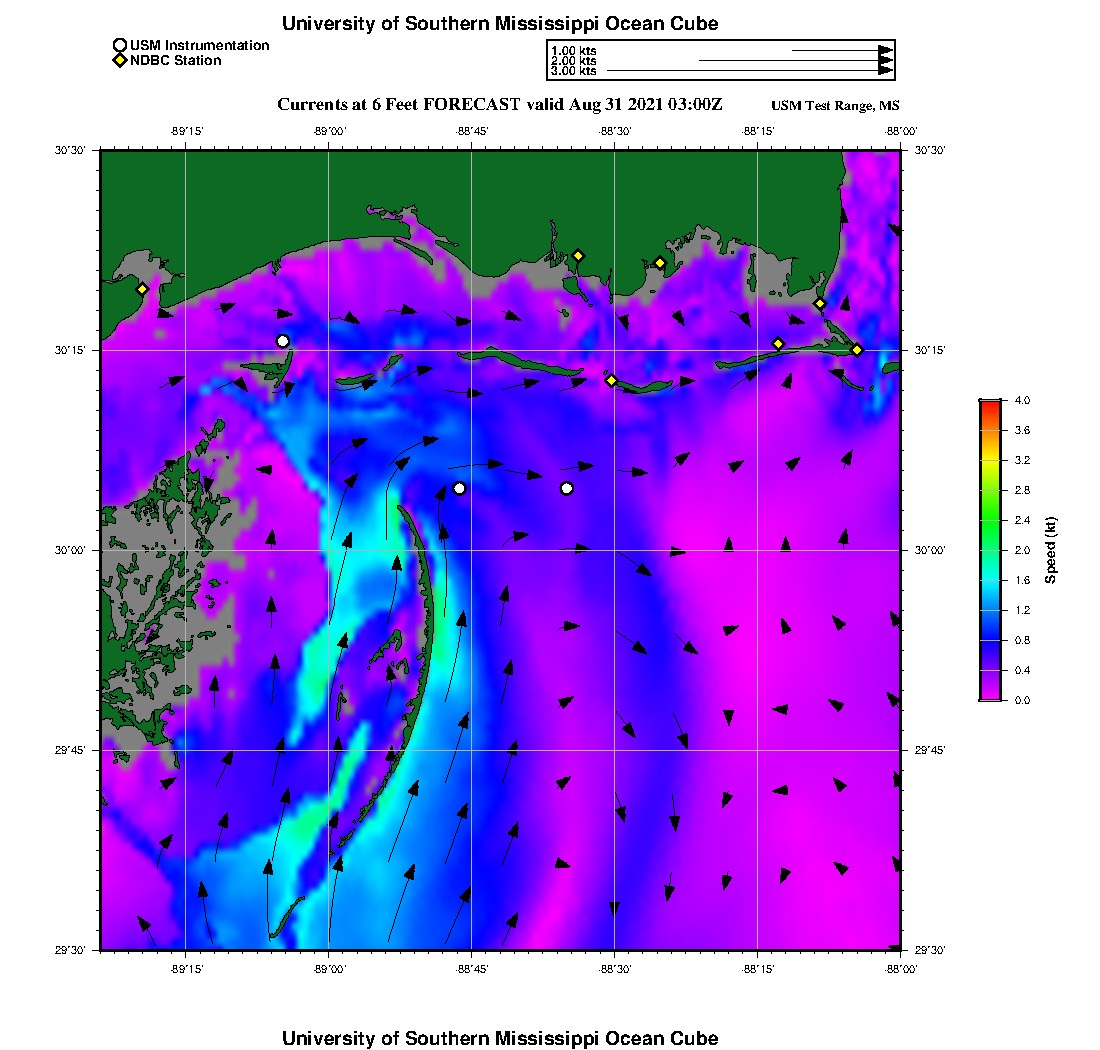Viewport: 1100px width, 1050px height.
Task: Click the easternmost yellow NDBC diamond
Action: 857,349
